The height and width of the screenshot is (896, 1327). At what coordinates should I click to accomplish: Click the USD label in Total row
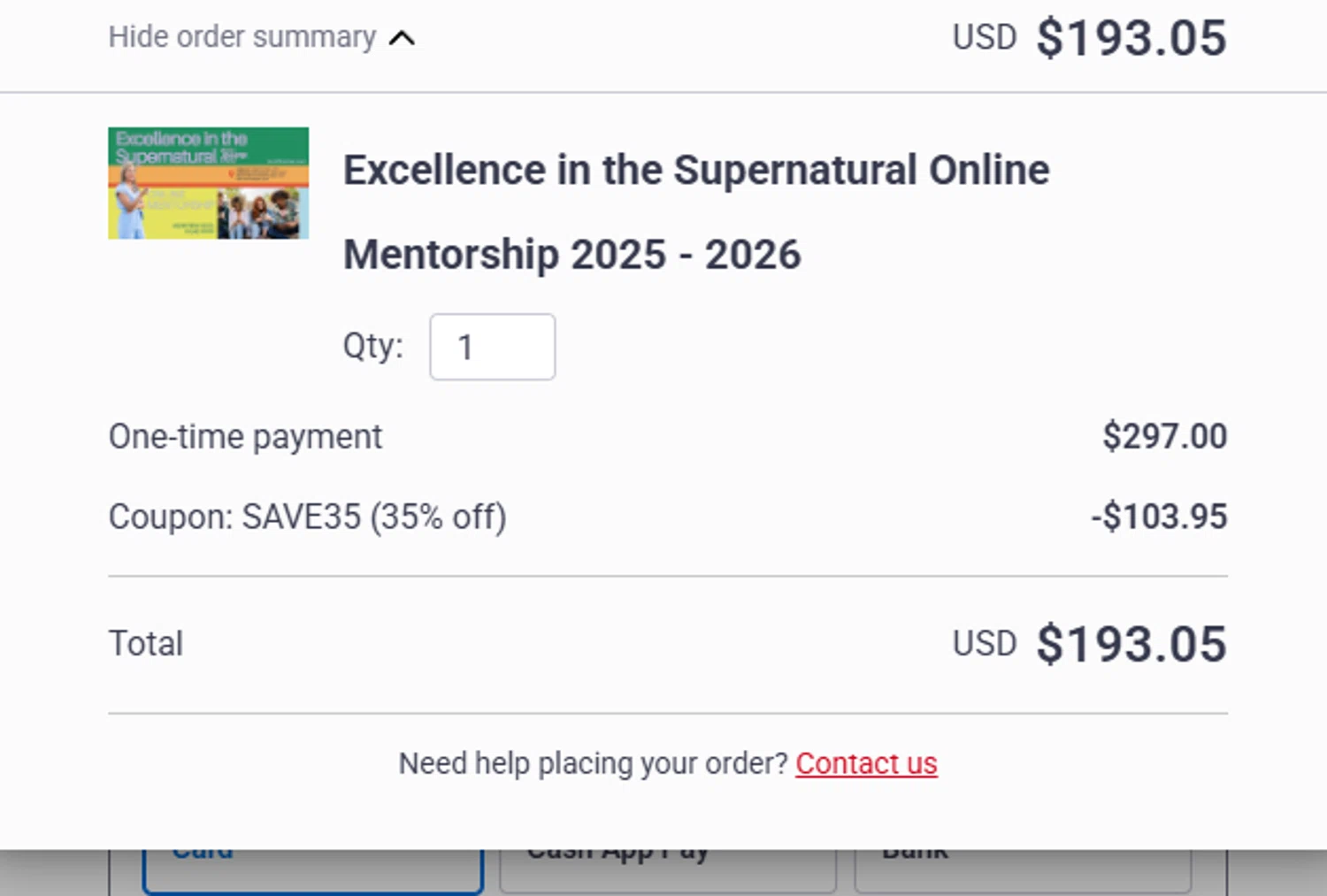pyautogui.click(x=984, y=644)
